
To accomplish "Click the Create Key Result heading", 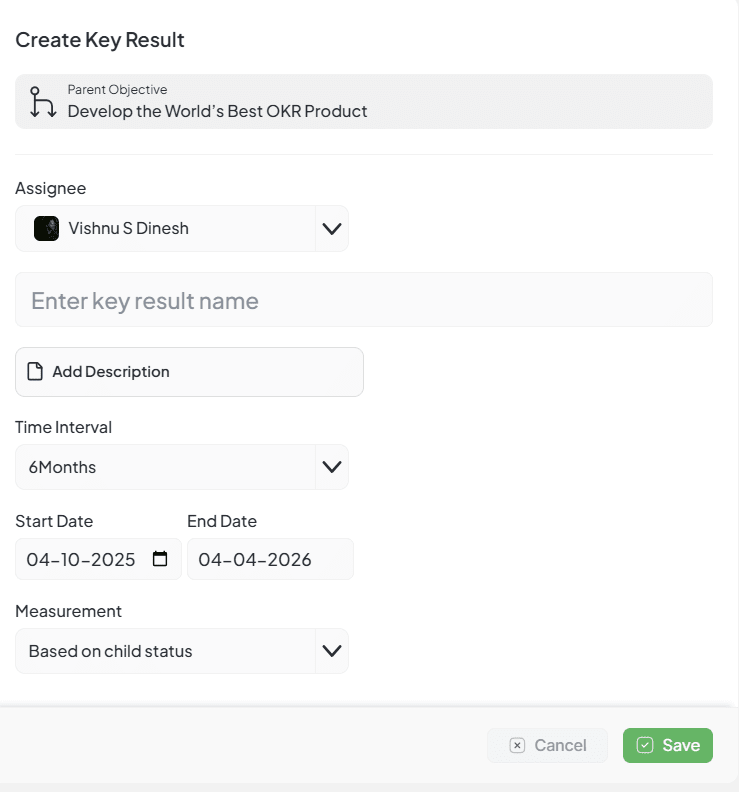I will pyautogui.click(x=100, y=40).
